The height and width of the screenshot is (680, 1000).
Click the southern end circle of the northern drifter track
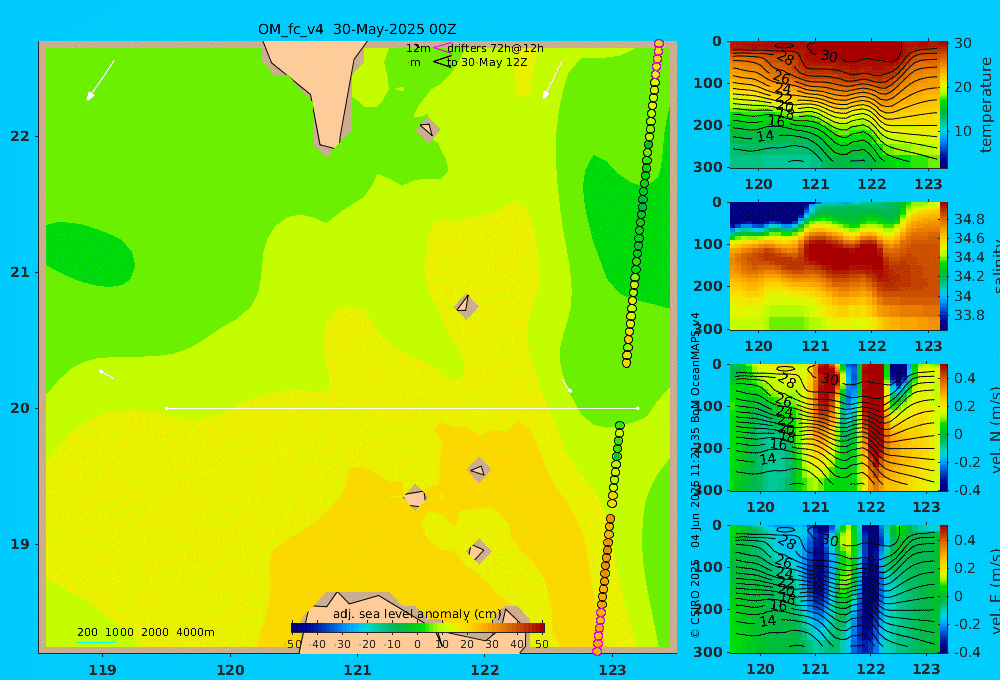coord(626,363)
